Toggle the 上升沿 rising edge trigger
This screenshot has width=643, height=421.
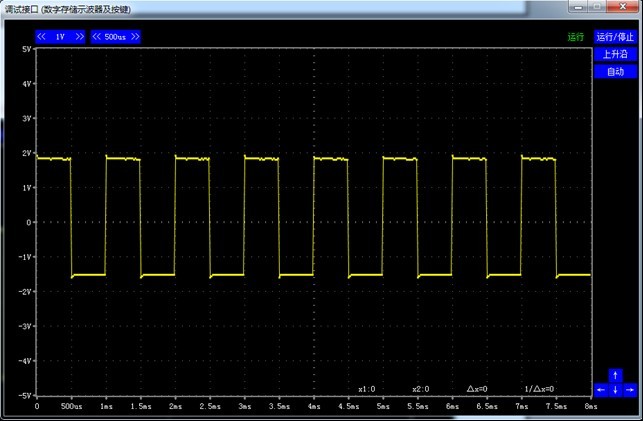[615, 54]
